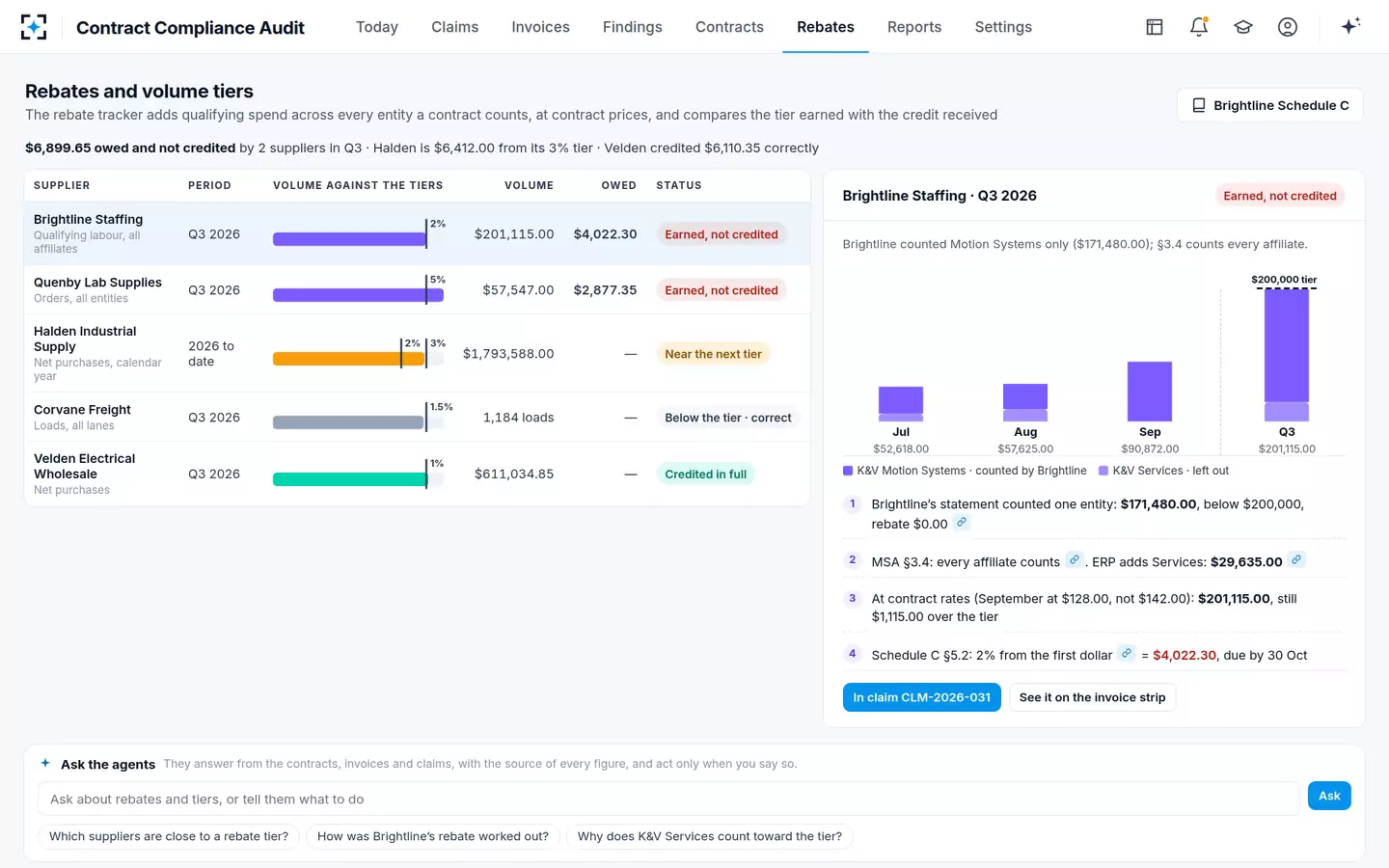This screenshot has width=1389, height=868.
Task: Click the Contract Compliance Audit logo icon
Action: (34, 27)
